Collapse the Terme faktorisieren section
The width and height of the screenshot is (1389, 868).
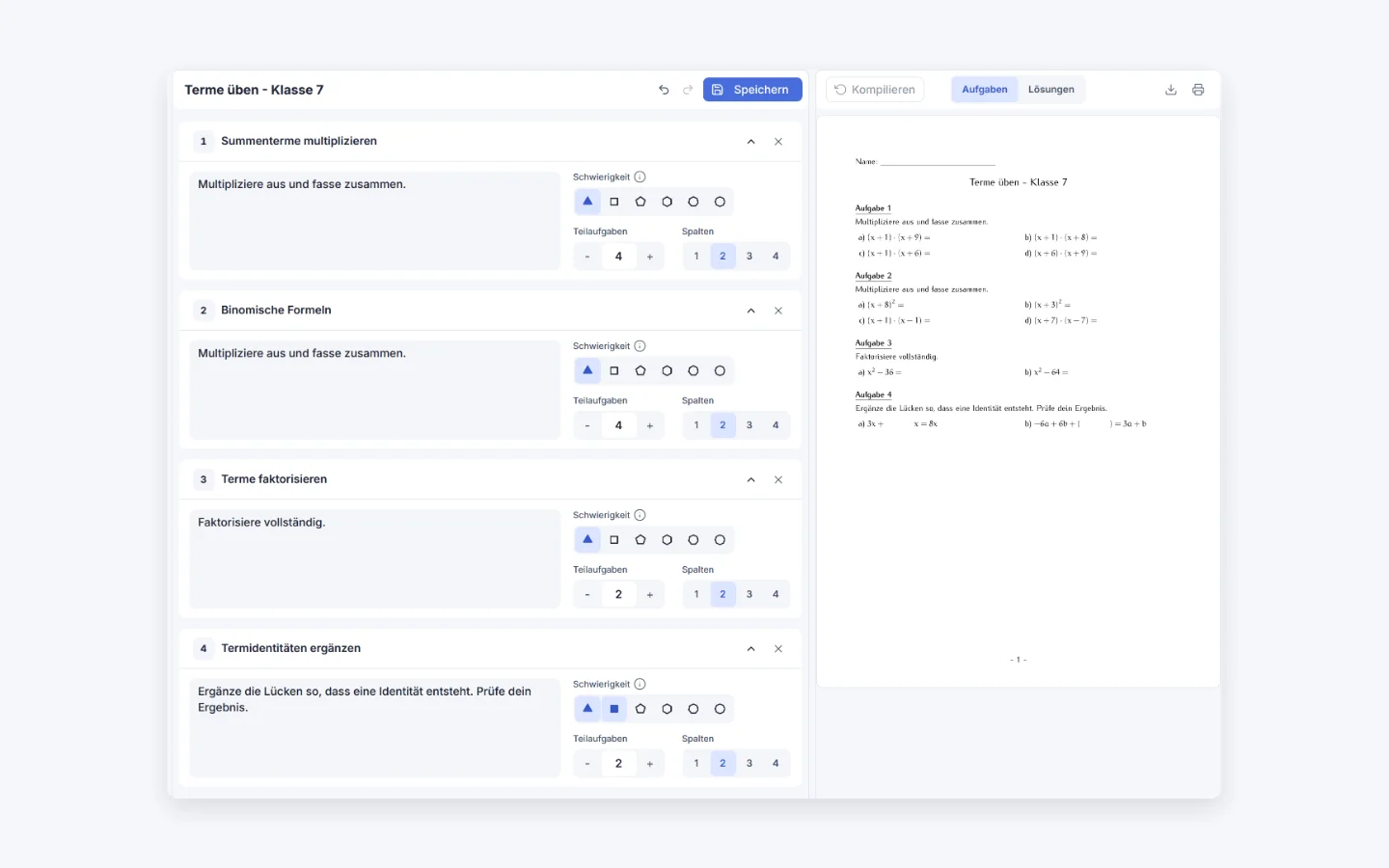751,479
